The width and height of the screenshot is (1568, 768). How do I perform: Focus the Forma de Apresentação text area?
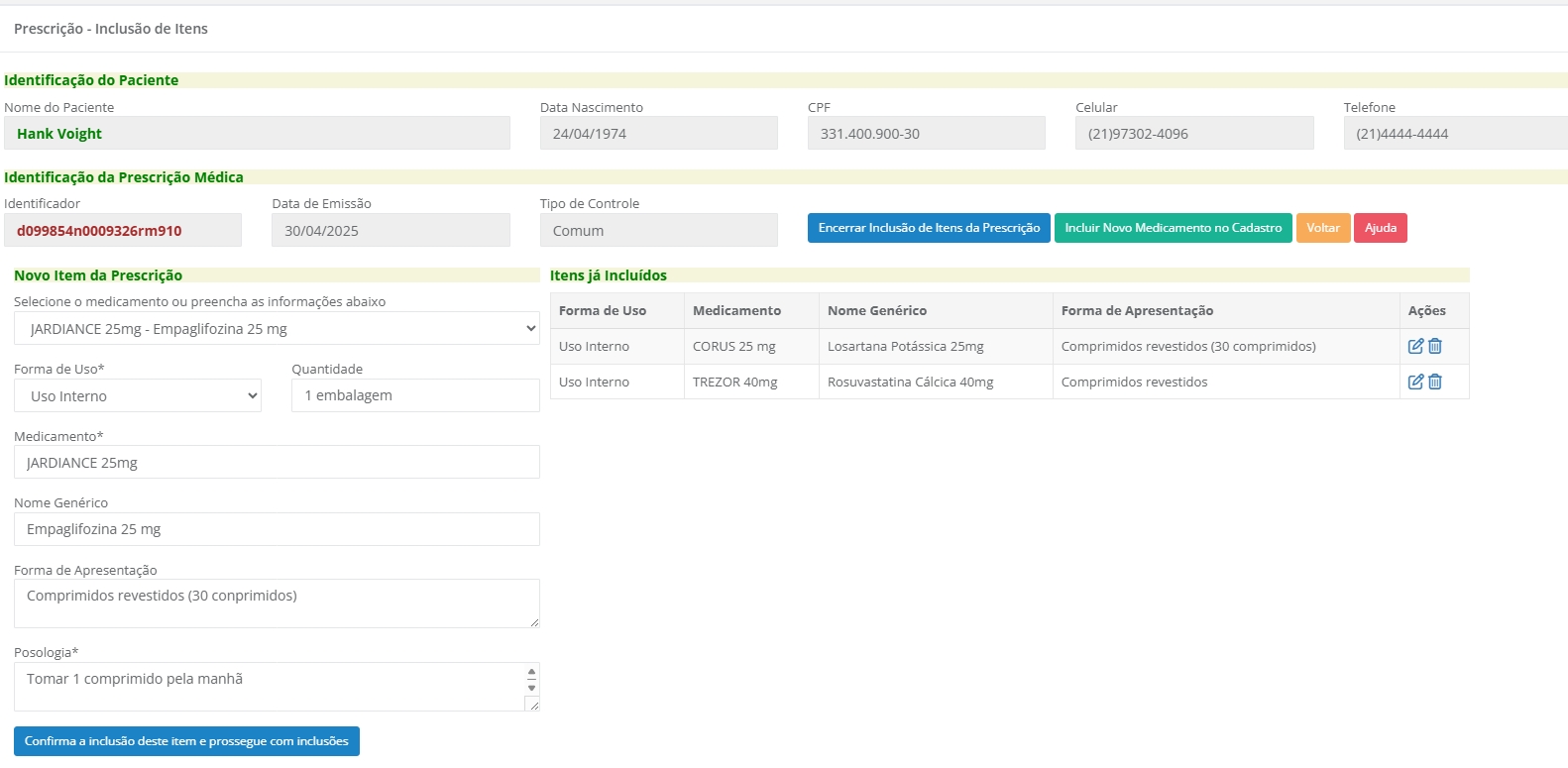(277, 603)
